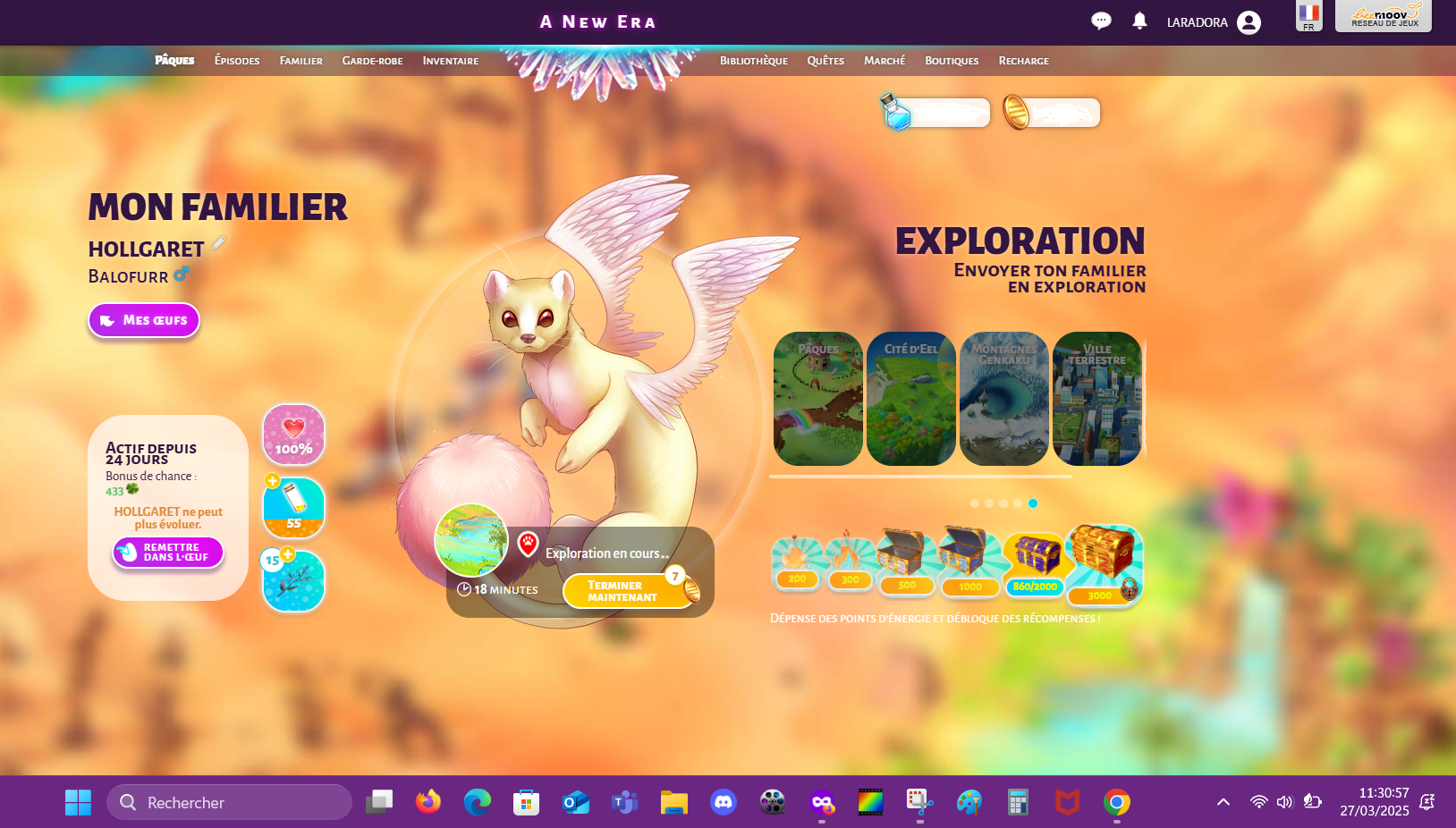Show hidden system tray icons

(1223, 802)
